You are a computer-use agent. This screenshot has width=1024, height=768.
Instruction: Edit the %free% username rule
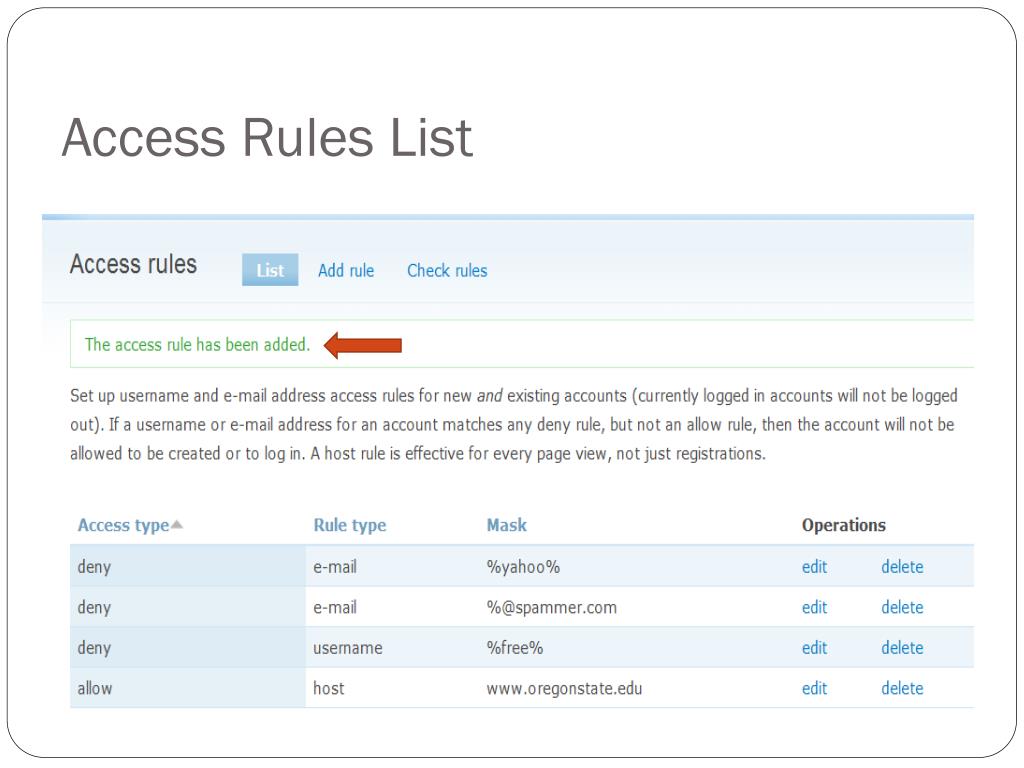pyautogui.click(x=814, y=648)
